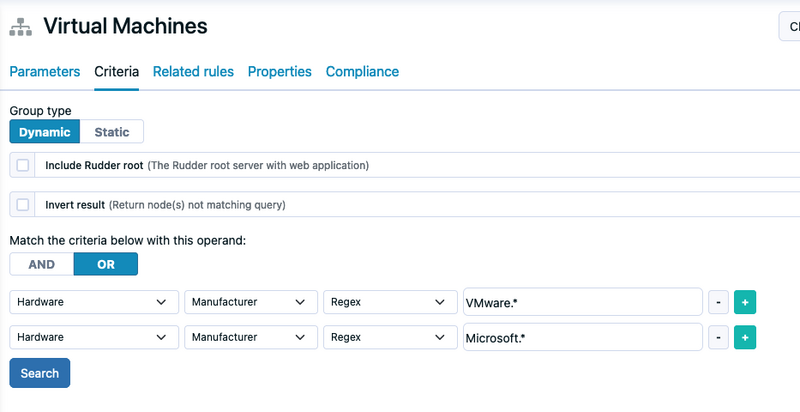This screenshot has width=800, height=412.
Task: Select the OR operand
Action: tap(106, 264)
